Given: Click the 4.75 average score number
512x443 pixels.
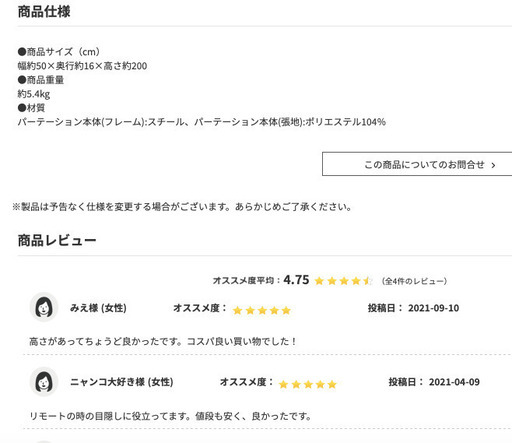Looking at the screenshot, I should 296,280.
